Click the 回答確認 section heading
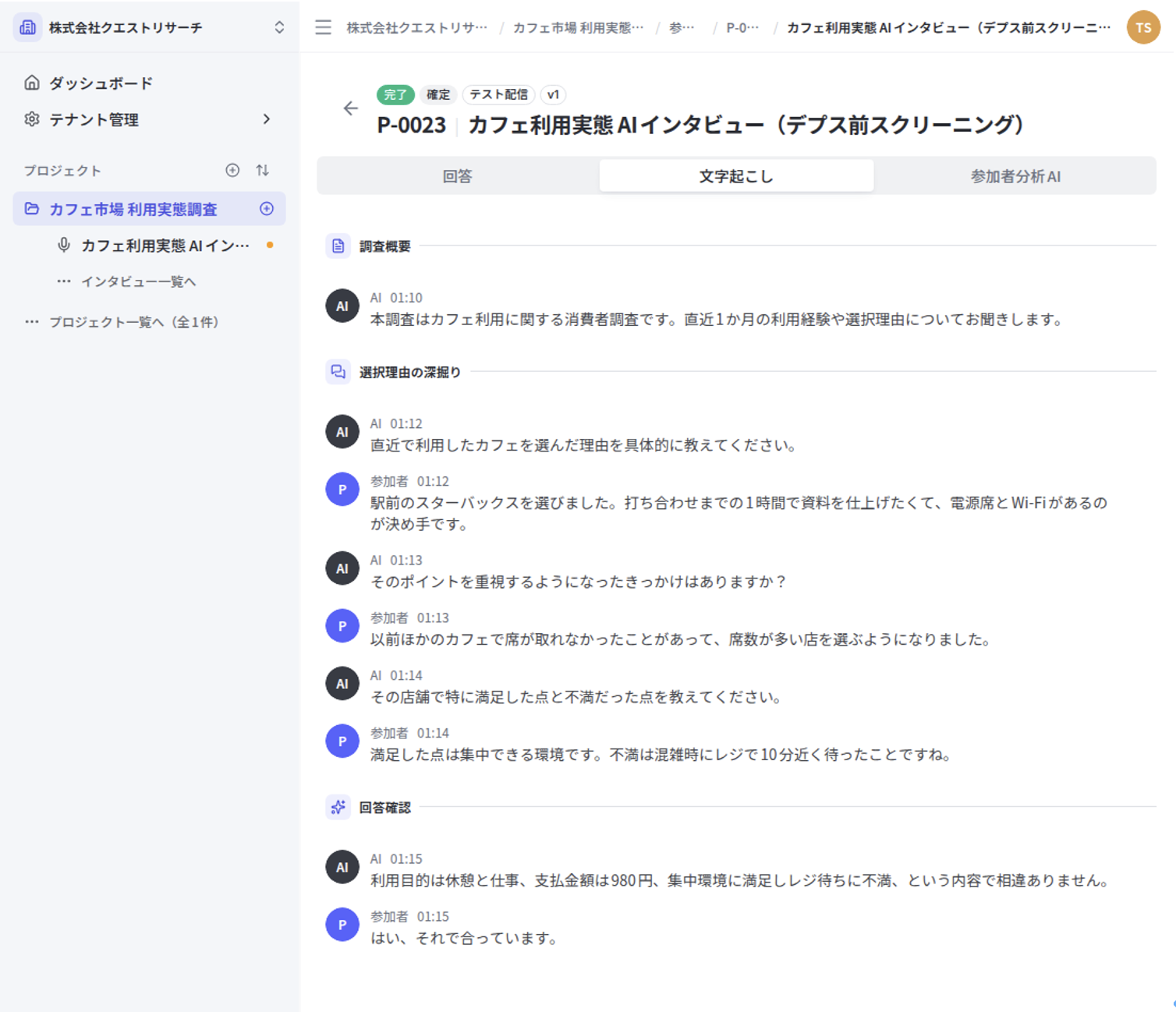 tap(385, 808)
